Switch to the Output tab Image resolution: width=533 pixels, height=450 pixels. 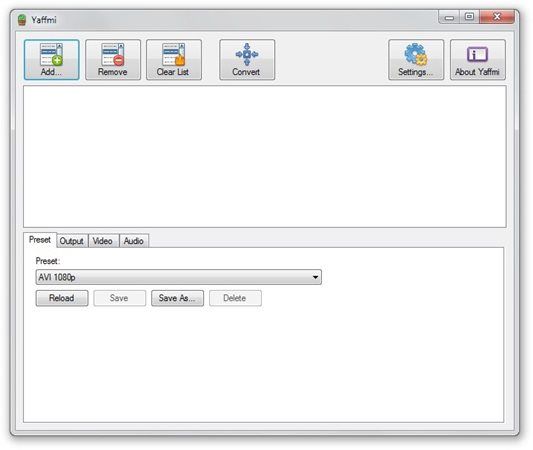[72, 241]
